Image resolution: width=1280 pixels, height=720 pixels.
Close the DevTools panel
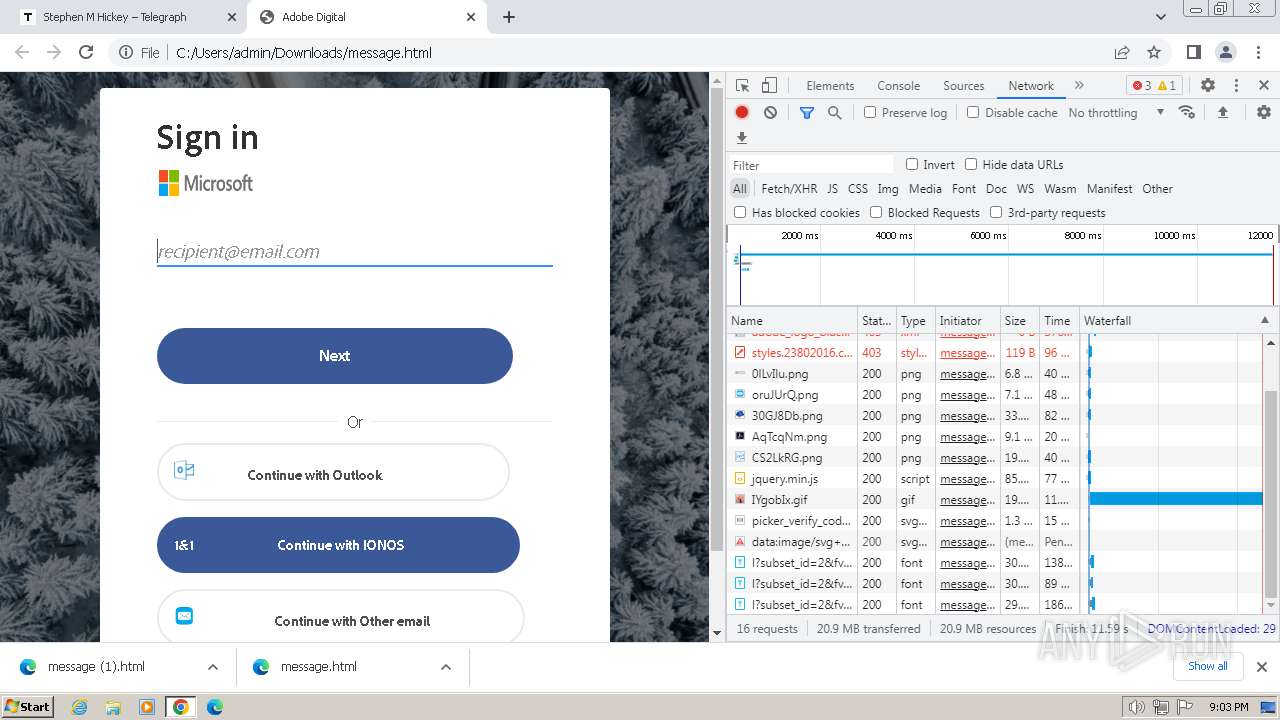(1264, 86)
